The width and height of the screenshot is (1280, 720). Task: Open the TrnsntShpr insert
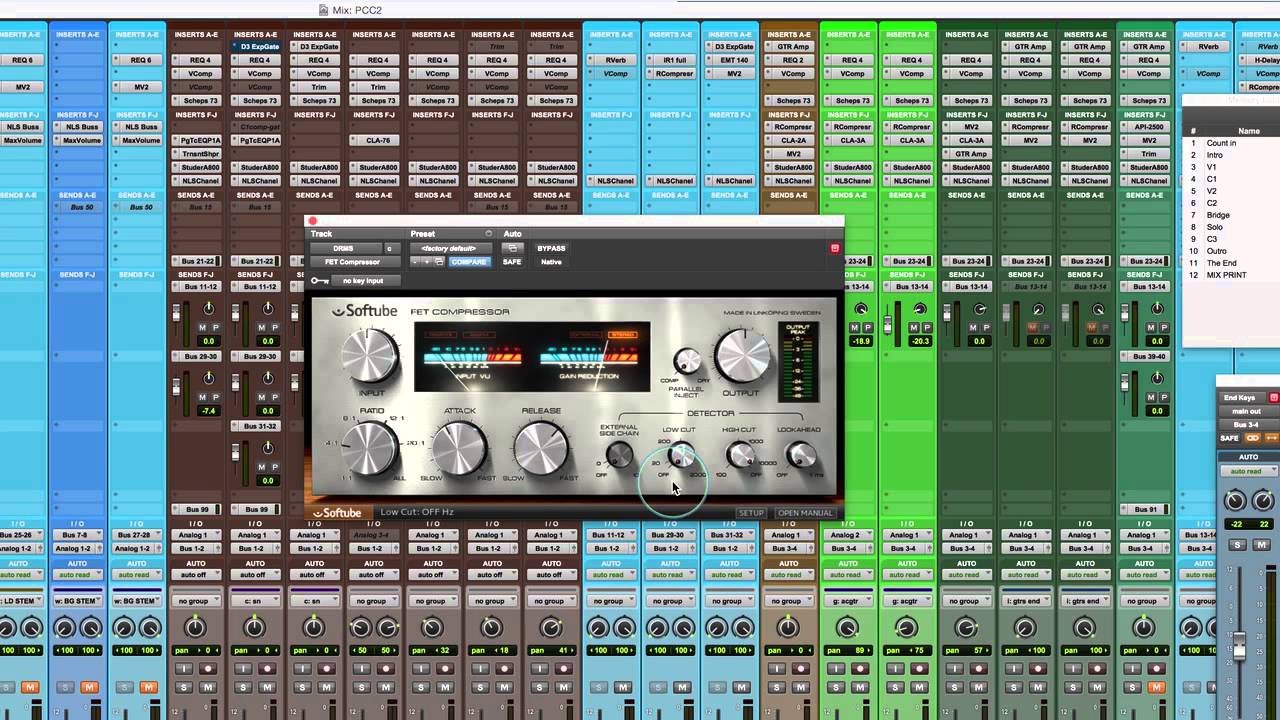point(200,154)
